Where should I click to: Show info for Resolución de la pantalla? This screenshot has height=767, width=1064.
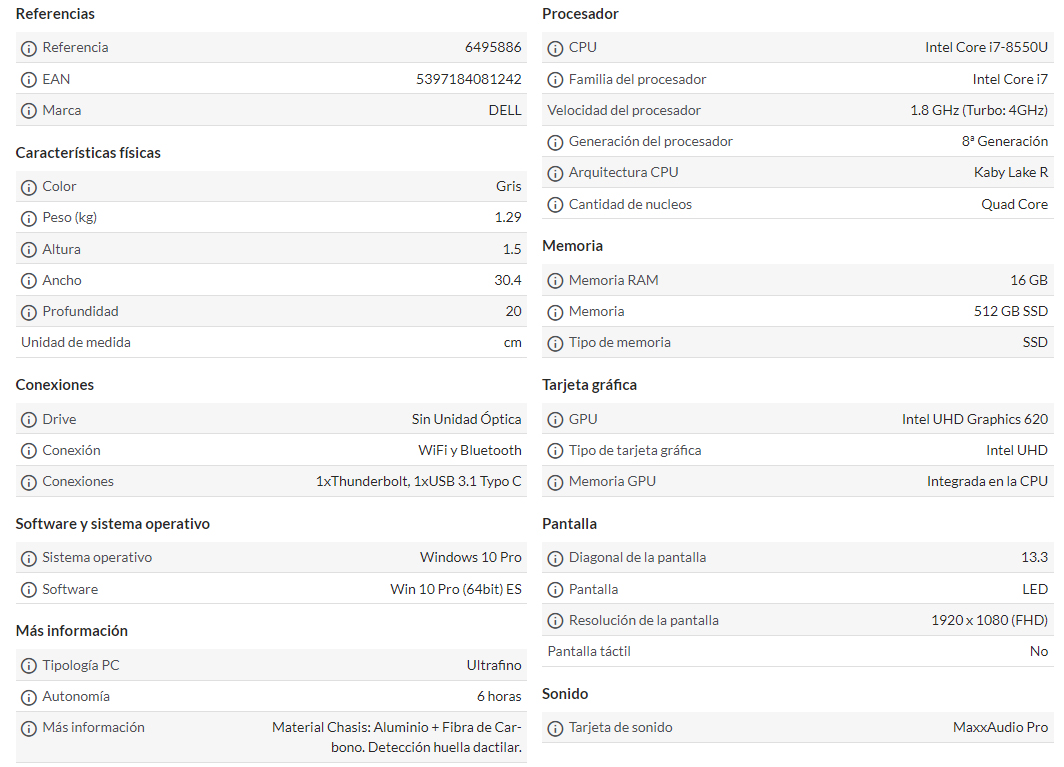(x=555, y=621)
